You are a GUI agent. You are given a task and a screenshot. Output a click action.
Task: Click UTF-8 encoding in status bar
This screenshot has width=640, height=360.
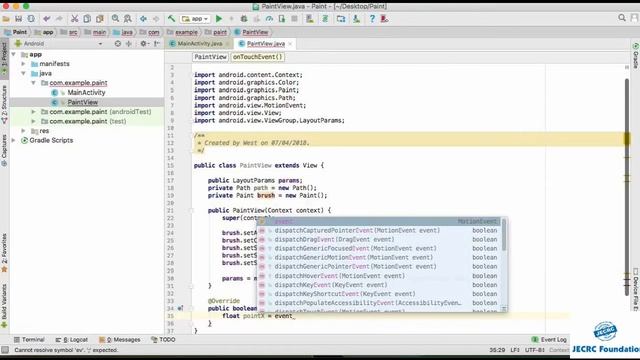(x=534, y=350)
